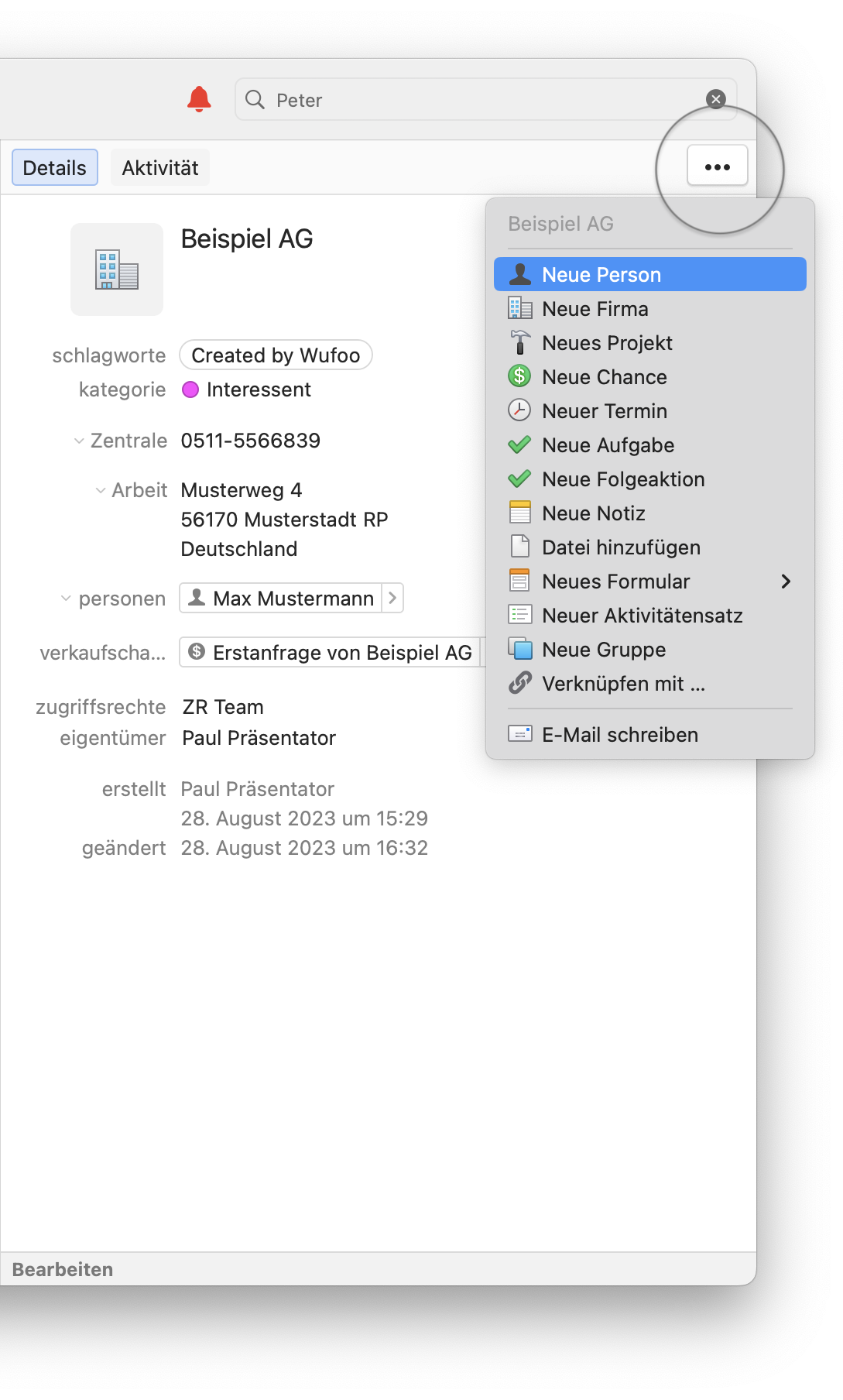843x1400 pixels.
Task: Choose Neue Notiz from the menu
Action: pos(594,513)
